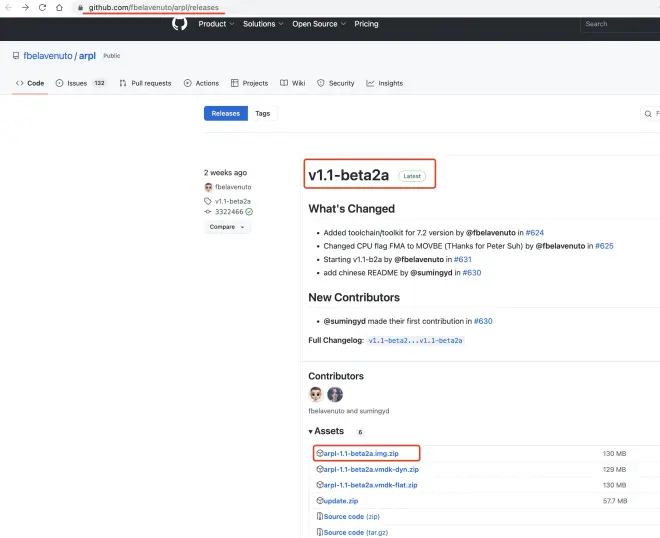The width and height of the screenshot is (660, 538).
Task: Switch to the Security tab
Action: tap(336, 83)
